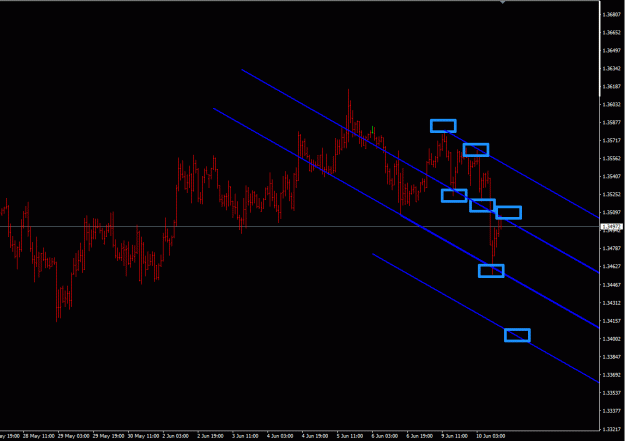The height and width of the screenshot is (441, 625).
Task: Click the 1.36342 price scale label
Action: click(612, 69)
